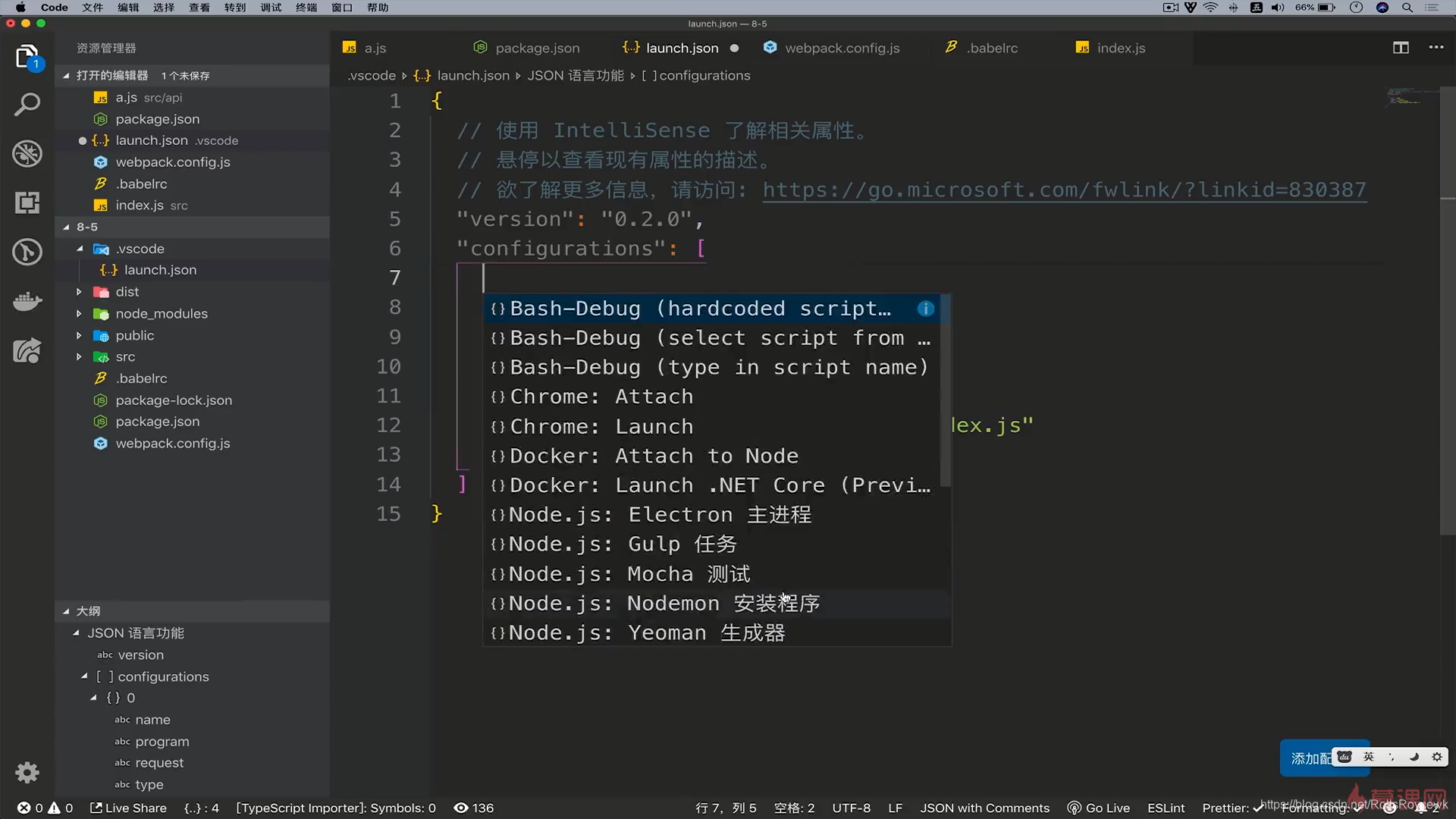Click webpack.config.js icon in open editors
The image size is (1456, 819).
[100, 162]
